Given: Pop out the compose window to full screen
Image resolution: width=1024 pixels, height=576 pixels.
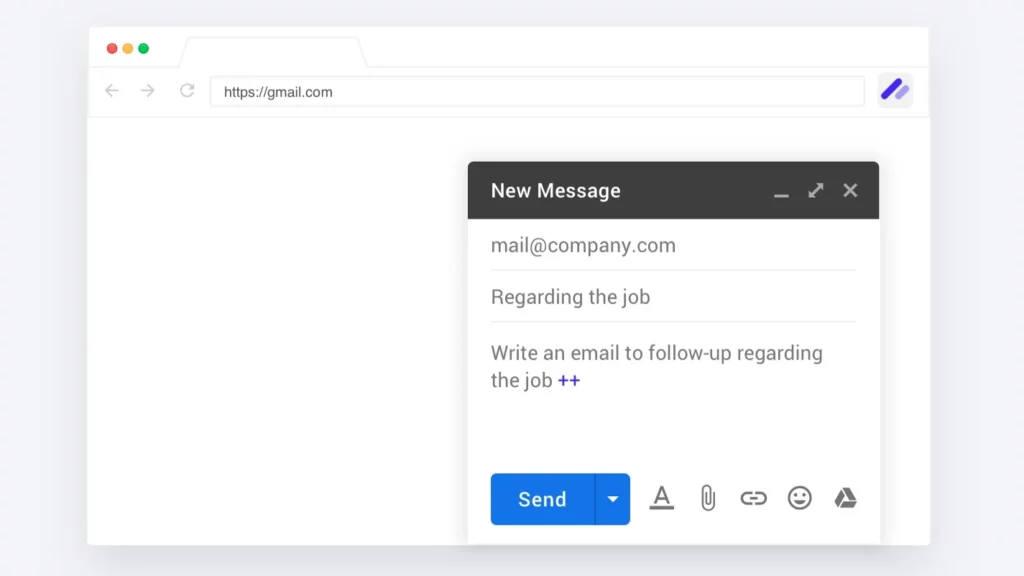Looking at the screenshot, I should click(x=816, y=190).
